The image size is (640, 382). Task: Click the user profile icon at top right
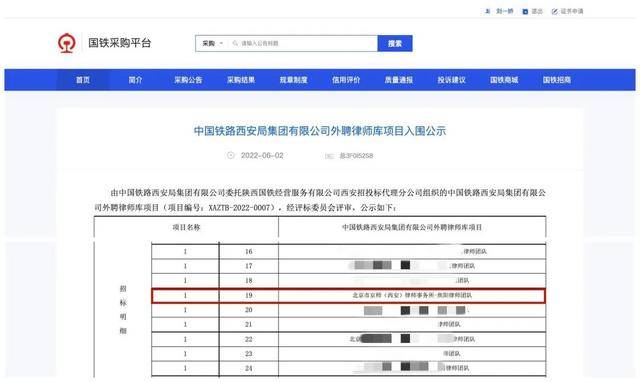(487, 11)
